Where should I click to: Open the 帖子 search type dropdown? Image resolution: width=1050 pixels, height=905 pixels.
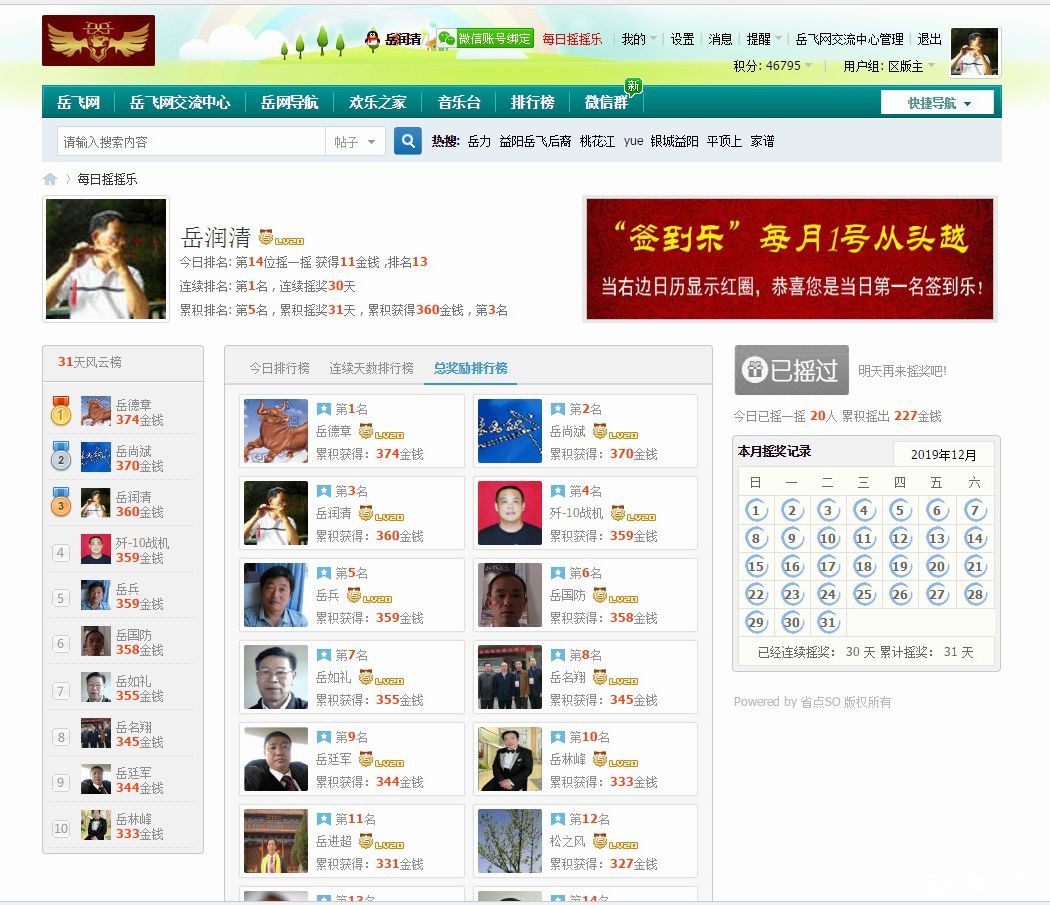point(355,141)
